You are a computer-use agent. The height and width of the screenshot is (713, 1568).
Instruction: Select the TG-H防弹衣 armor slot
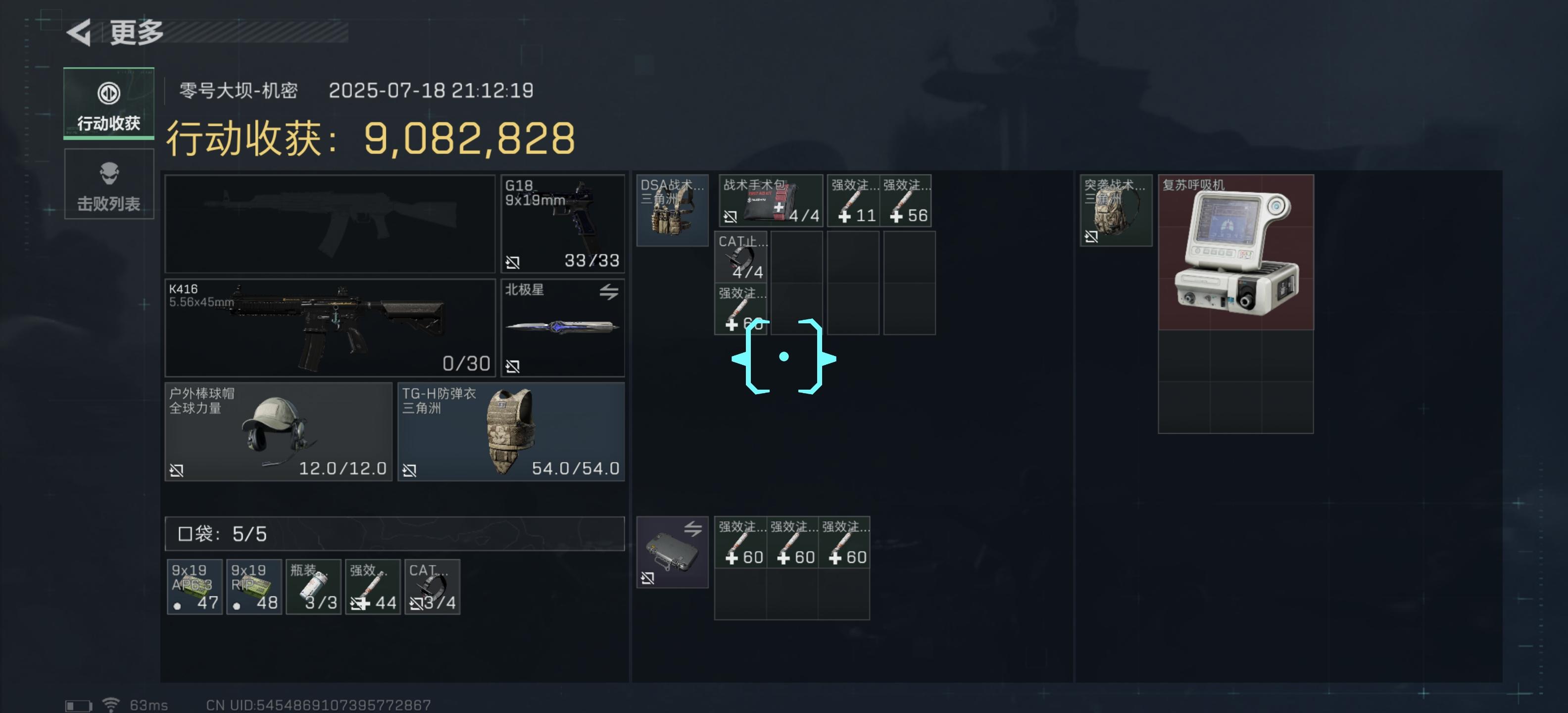[511, 432]
